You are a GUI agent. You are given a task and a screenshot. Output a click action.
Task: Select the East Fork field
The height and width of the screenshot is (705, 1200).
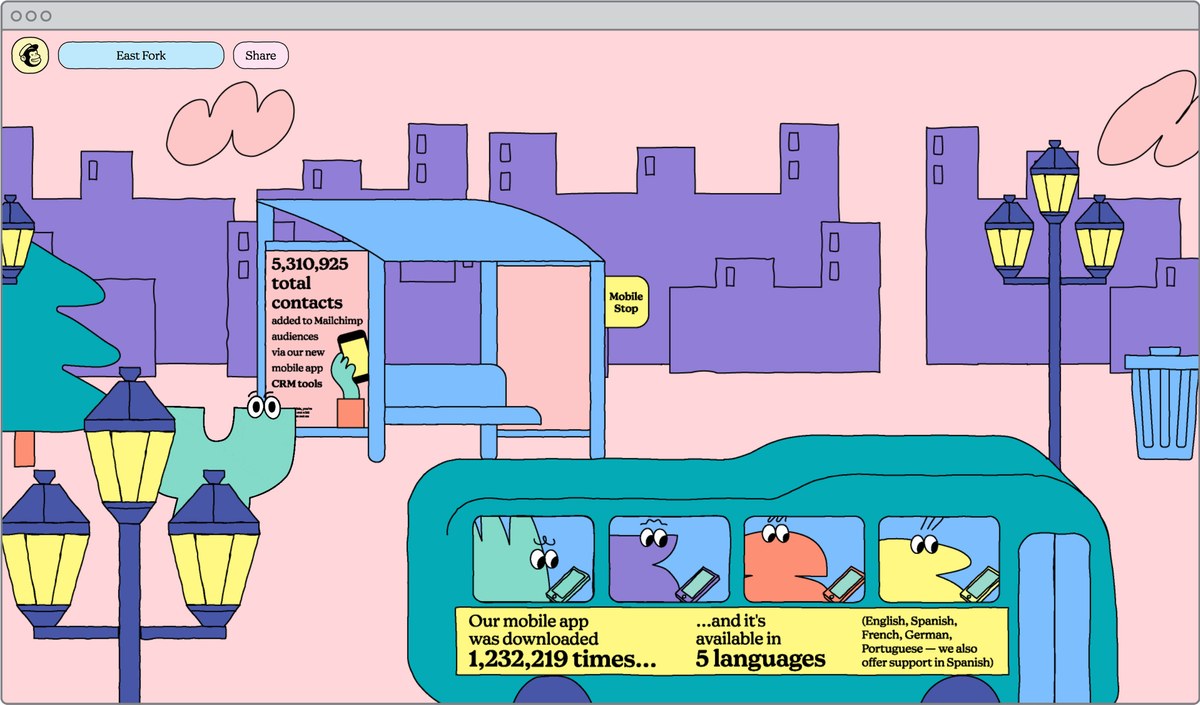141,55
